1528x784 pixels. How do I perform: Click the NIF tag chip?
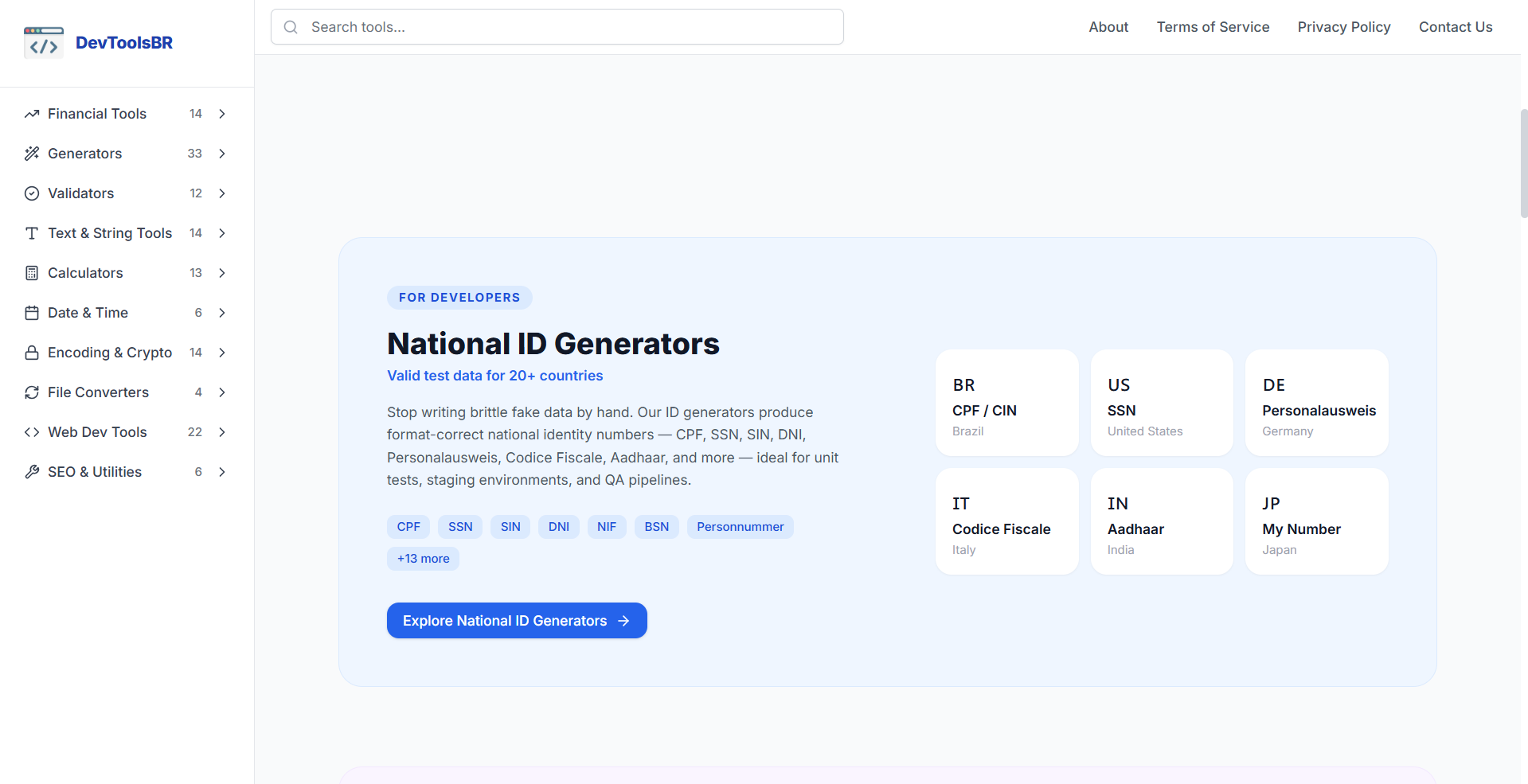click(607, 527)
